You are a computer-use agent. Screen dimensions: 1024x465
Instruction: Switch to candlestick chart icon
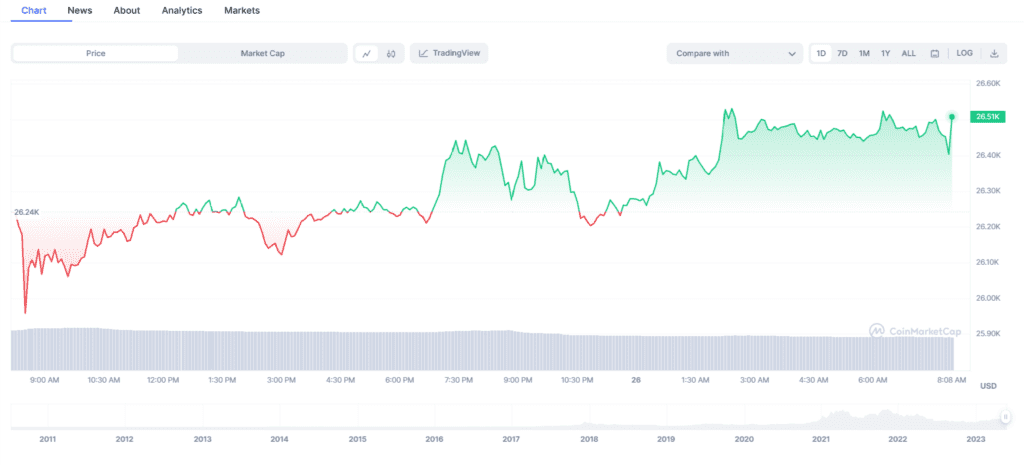pos(391,54)
